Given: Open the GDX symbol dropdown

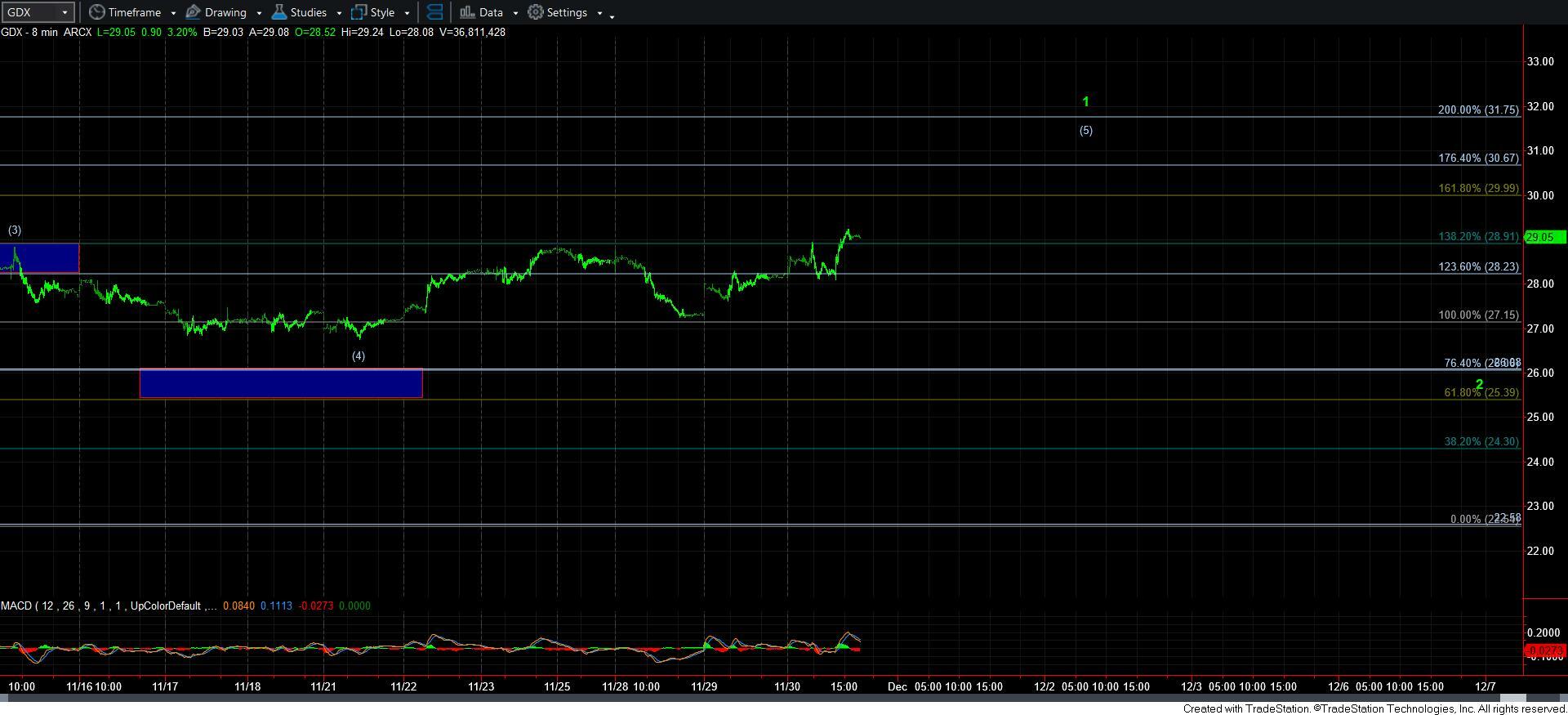Looking at the screenshot, I should click(x=38, y=12).
